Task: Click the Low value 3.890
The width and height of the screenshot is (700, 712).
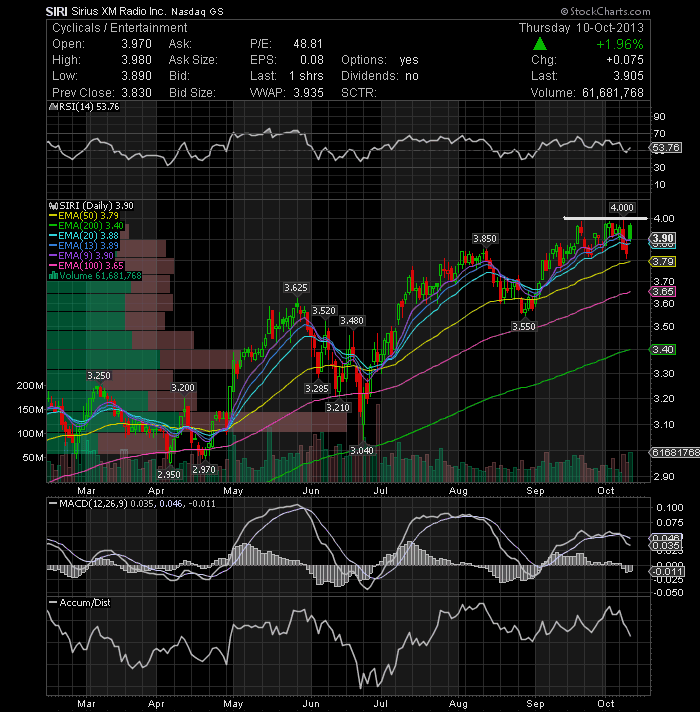Action: 136,76
